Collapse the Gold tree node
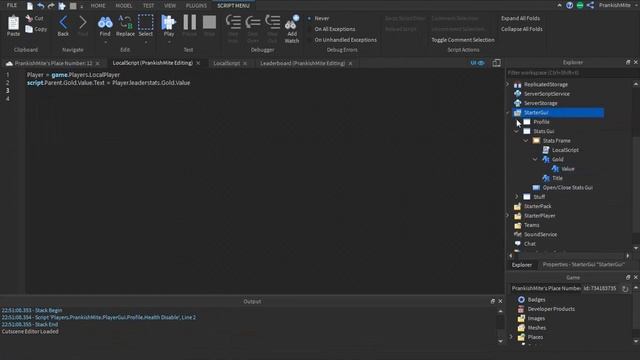The width and height of the screenshot is (640, 360). (535, 159)
